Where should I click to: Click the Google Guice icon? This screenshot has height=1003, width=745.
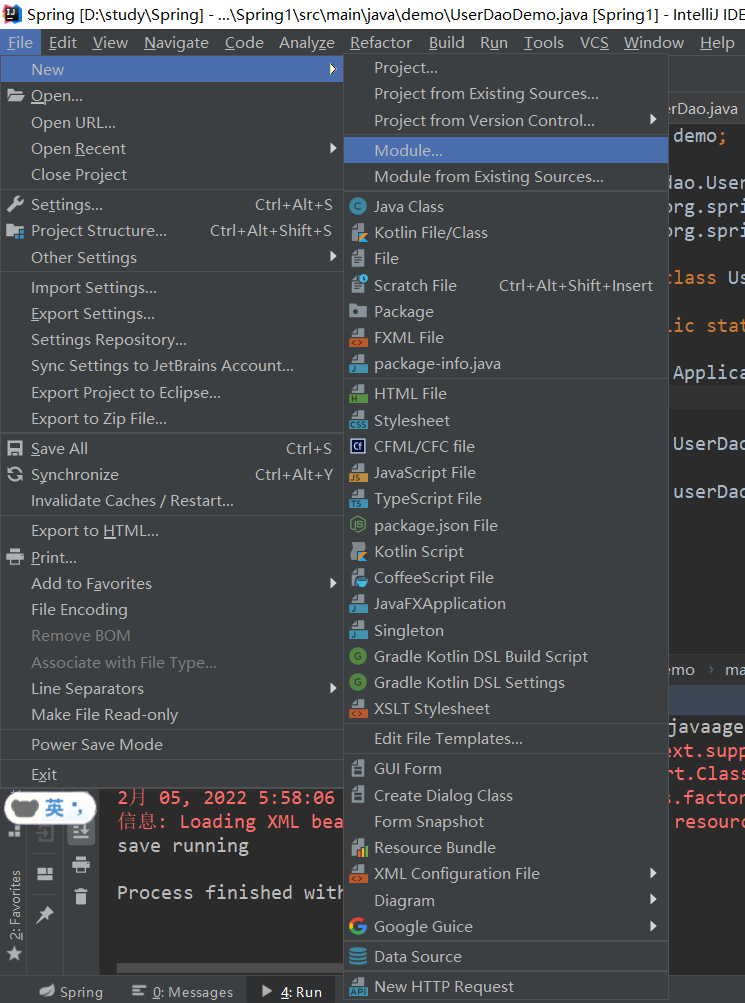pos(358,926)
